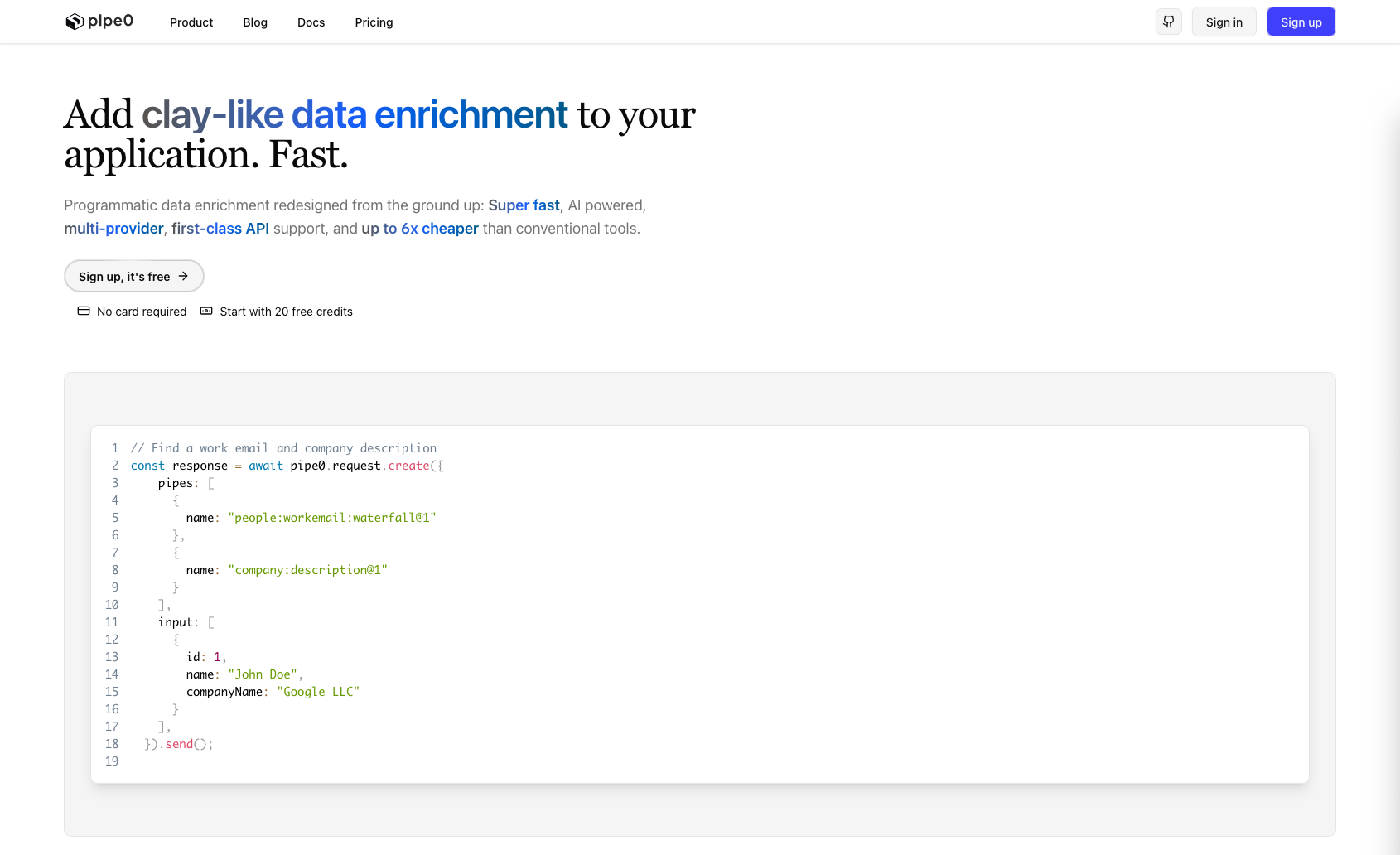Click the "Google LLC" value in code
The image size is (1400, 855).
pos(318,692)
